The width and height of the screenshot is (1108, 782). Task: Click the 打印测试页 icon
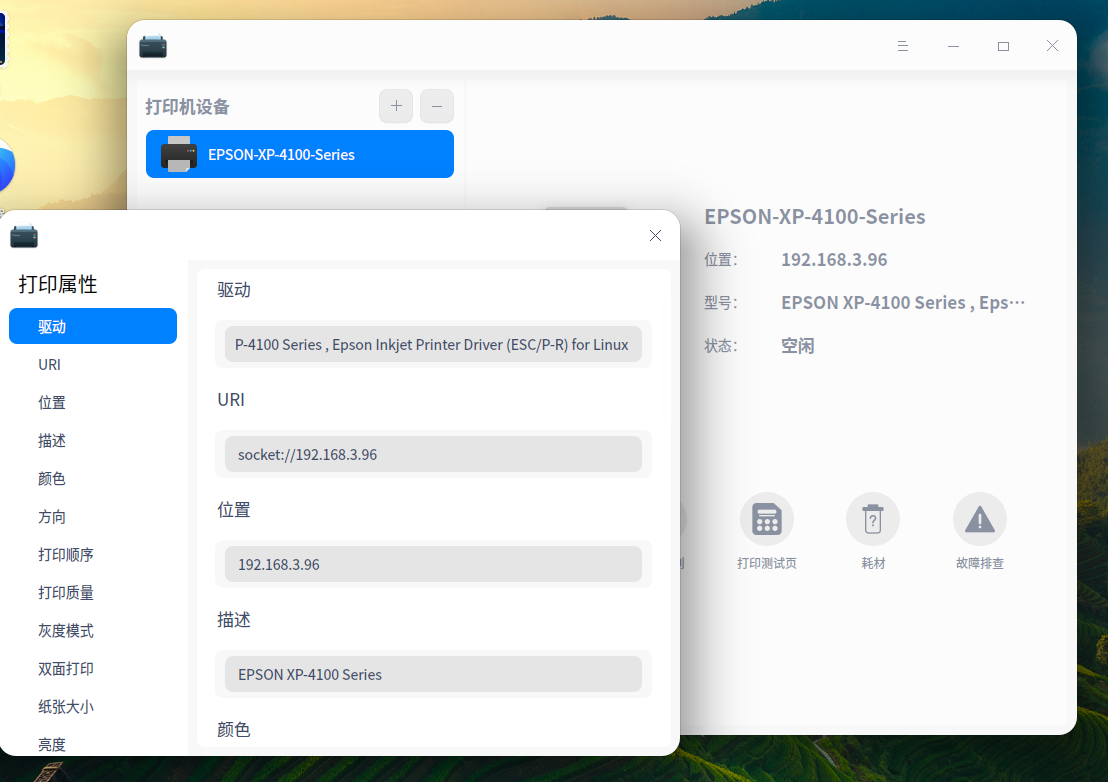click(x=766, y=518)
